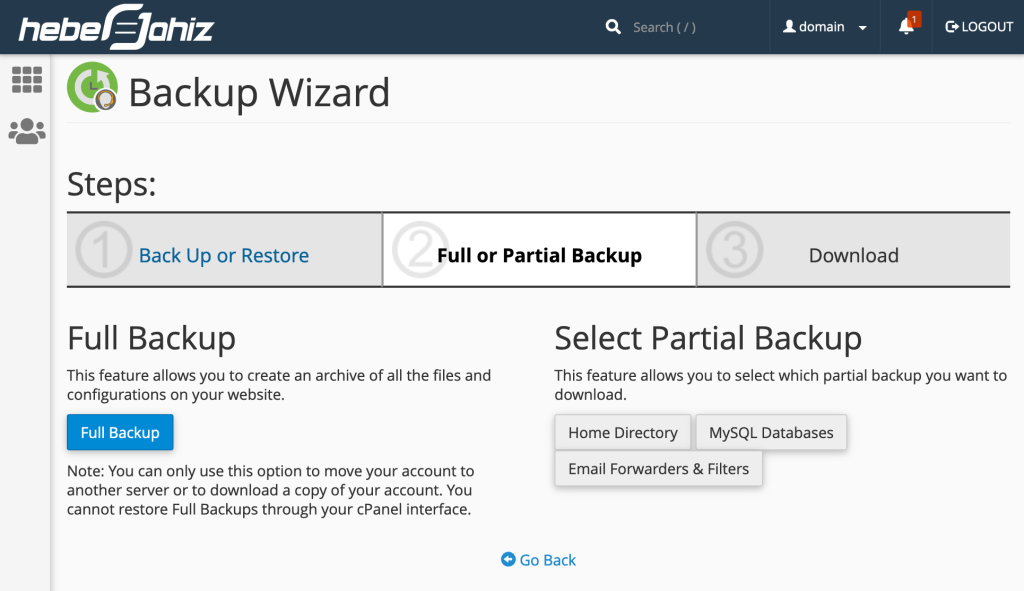Choose Email Forwarders & Filters backup
The height and width of the screenshot is (591, 1024).
point(658,469)
